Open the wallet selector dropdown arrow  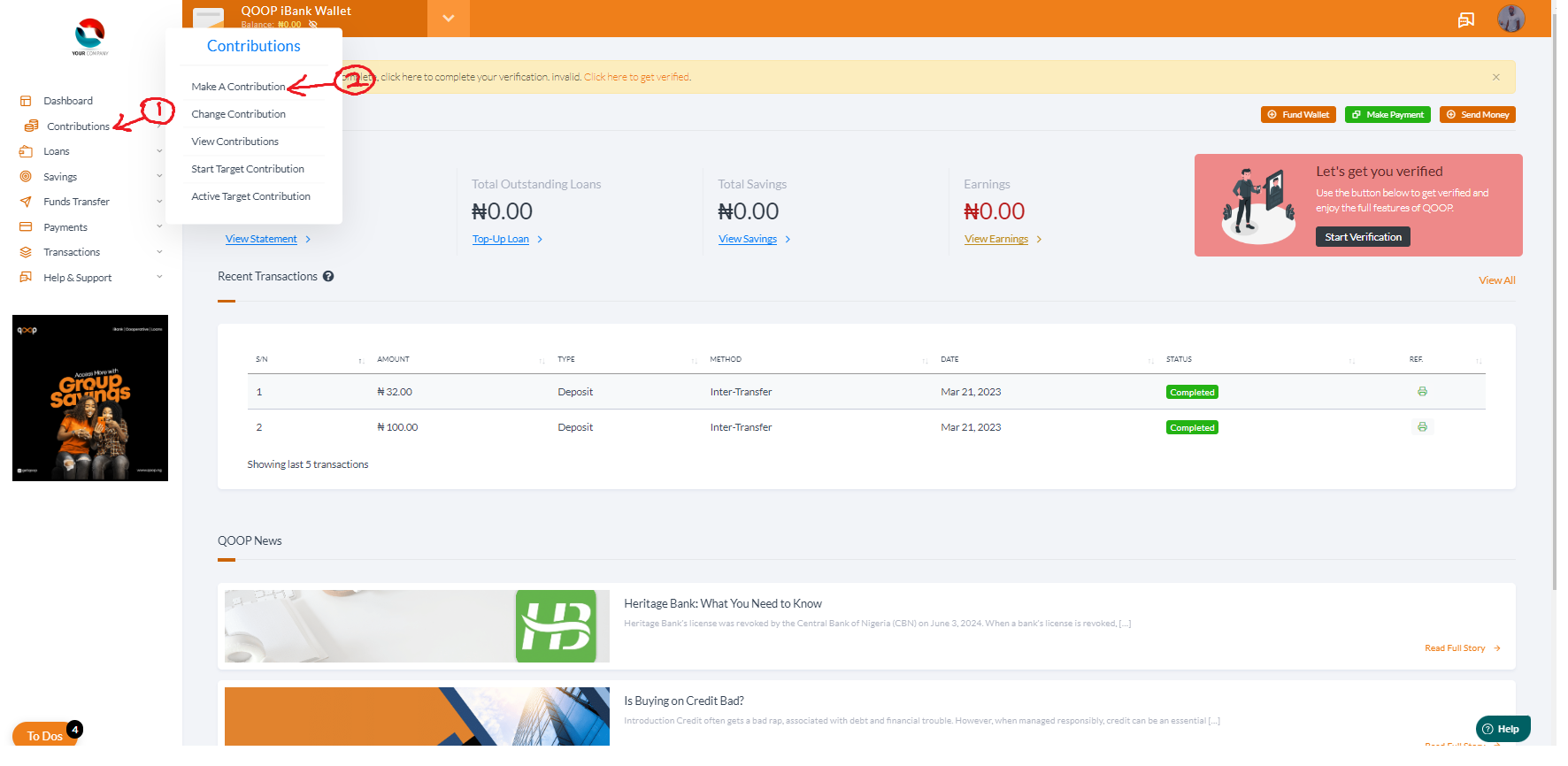click(x=449, y=18)
